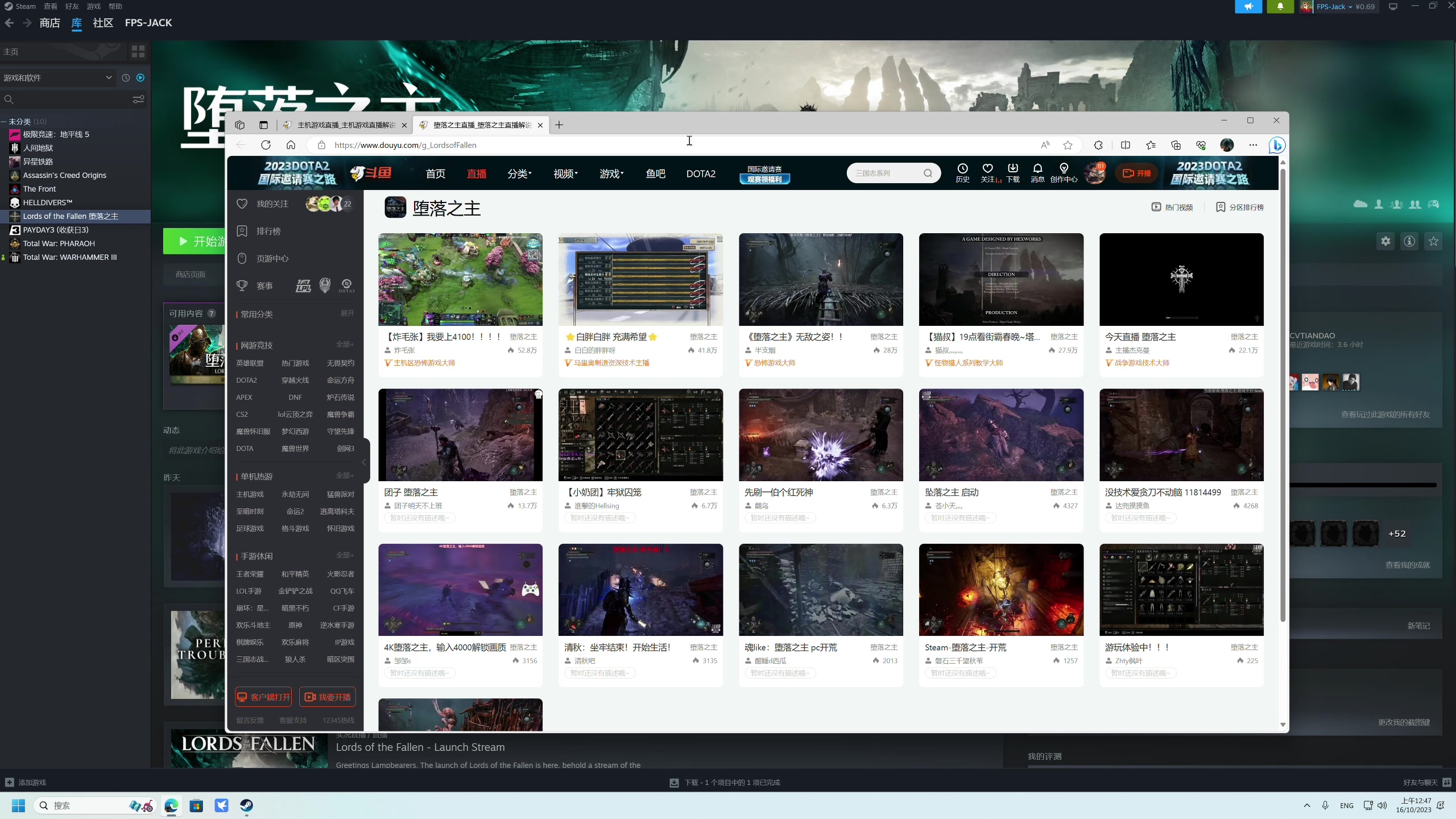The height and width of the screenshot is (819, 1456).
Task: Show all 网游竞技 categories via 全部+
Action: coord(345,345)
